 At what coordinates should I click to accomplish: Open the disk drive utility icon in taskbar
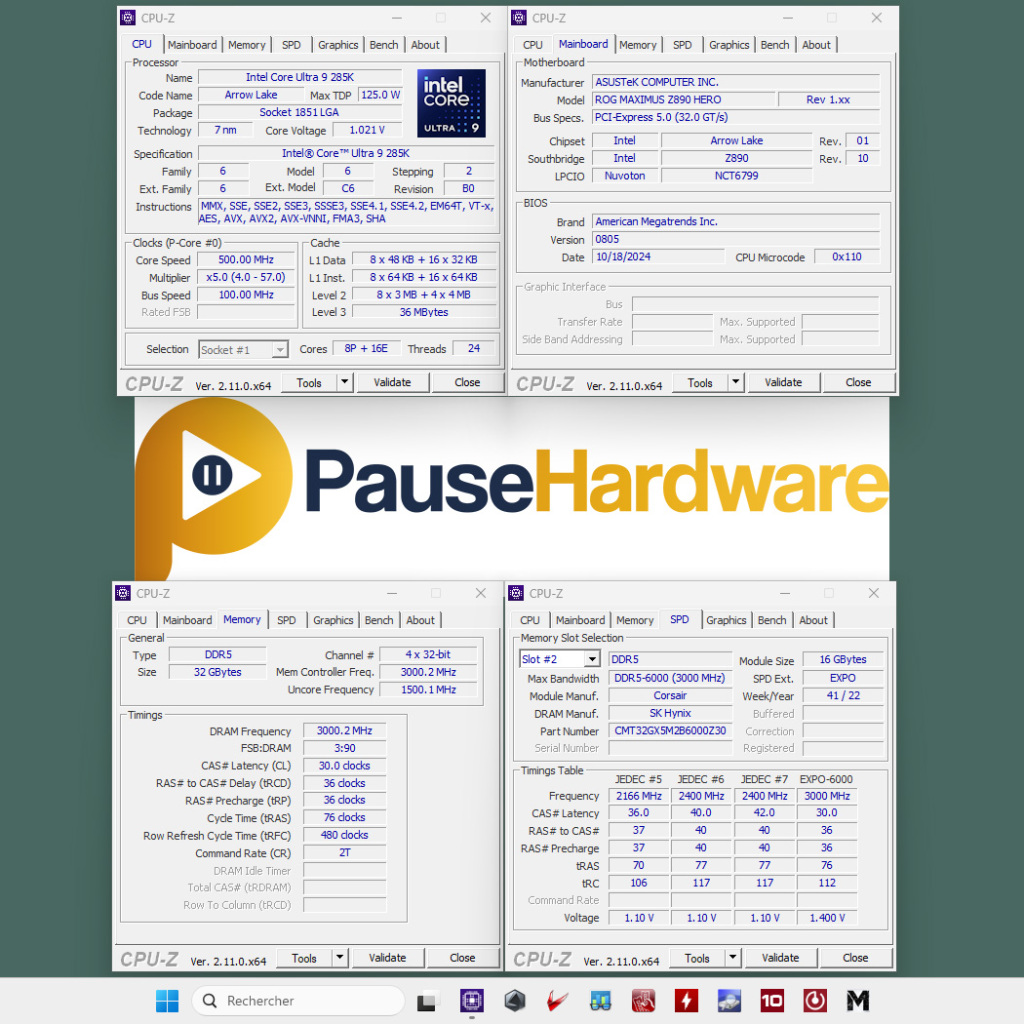(729, 1000)
